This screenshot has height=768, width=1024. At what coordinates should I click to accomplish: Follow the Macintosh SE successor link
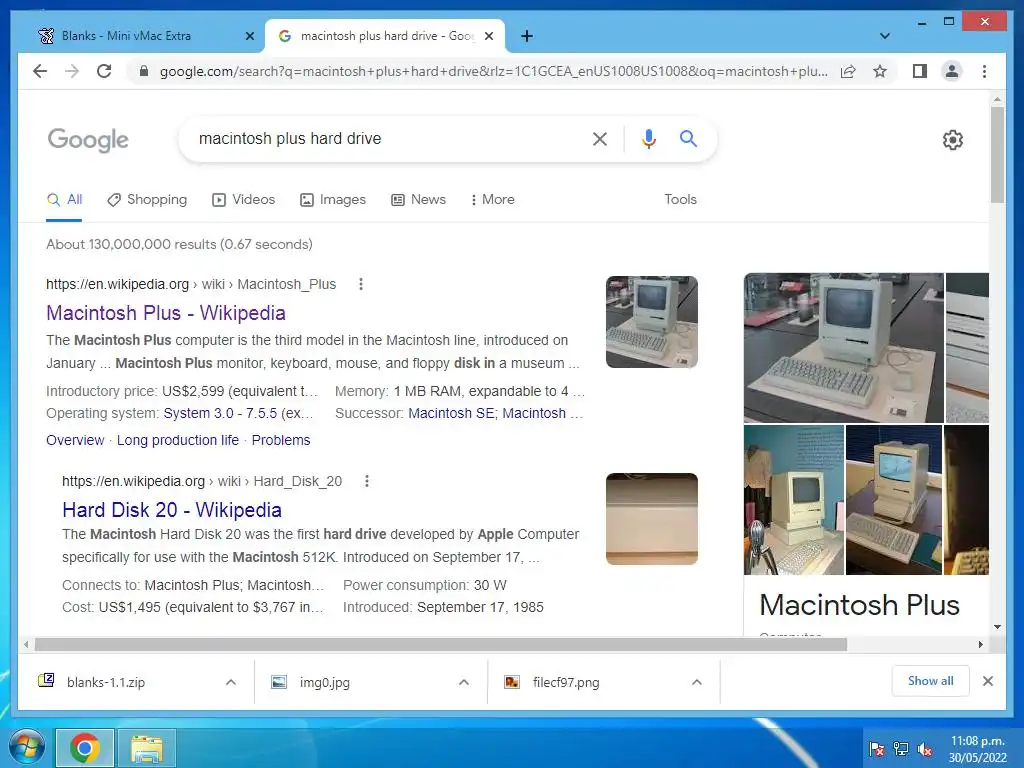(x=451, y=413)
